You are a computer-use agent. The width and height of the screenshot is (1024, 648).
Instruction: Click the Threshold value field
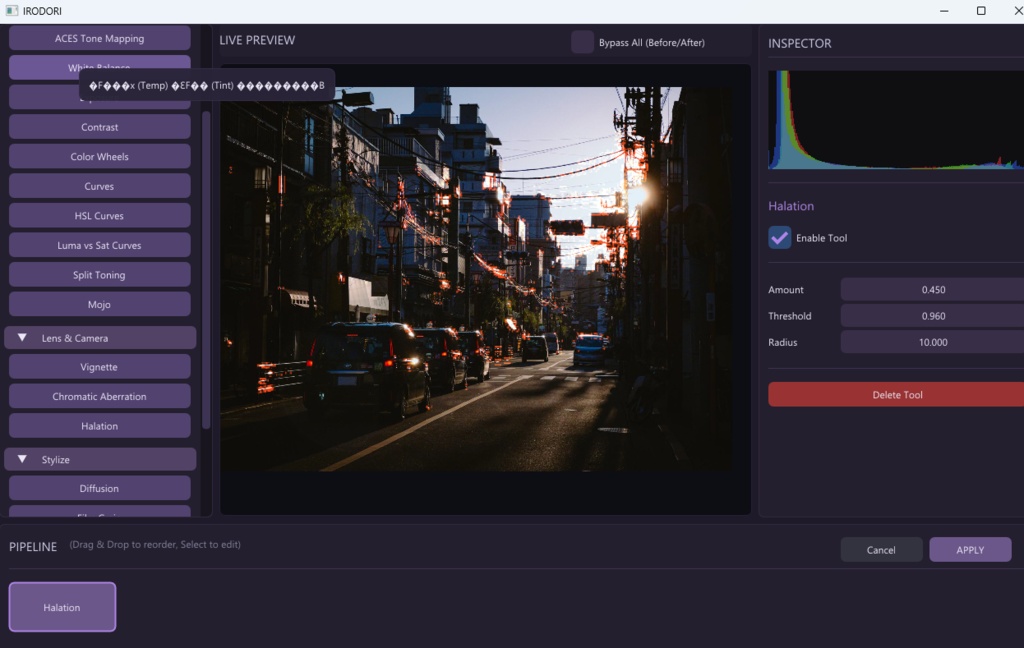click(x=933, y=316)
